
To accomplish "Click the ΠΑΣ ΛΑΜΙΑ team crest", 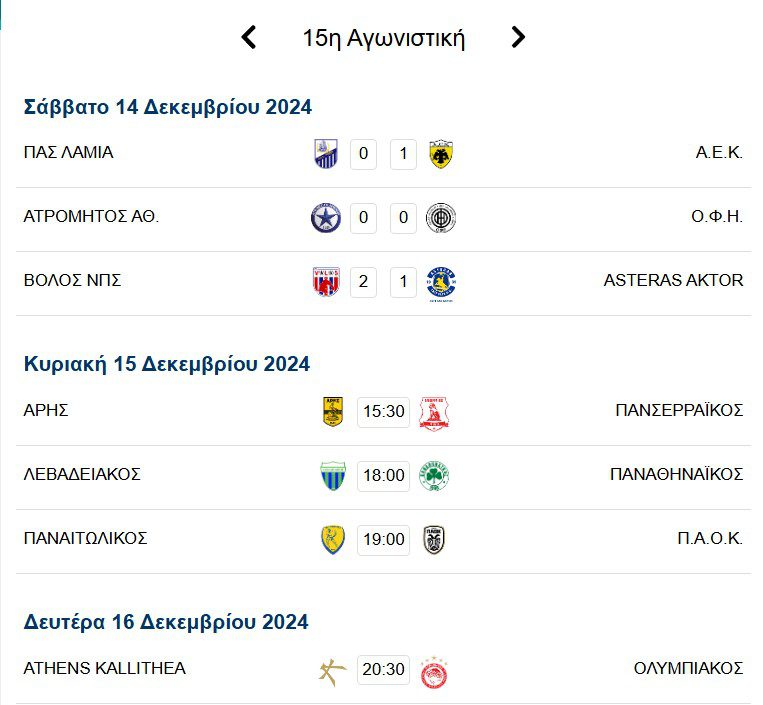I will click(x=326, y=154).
